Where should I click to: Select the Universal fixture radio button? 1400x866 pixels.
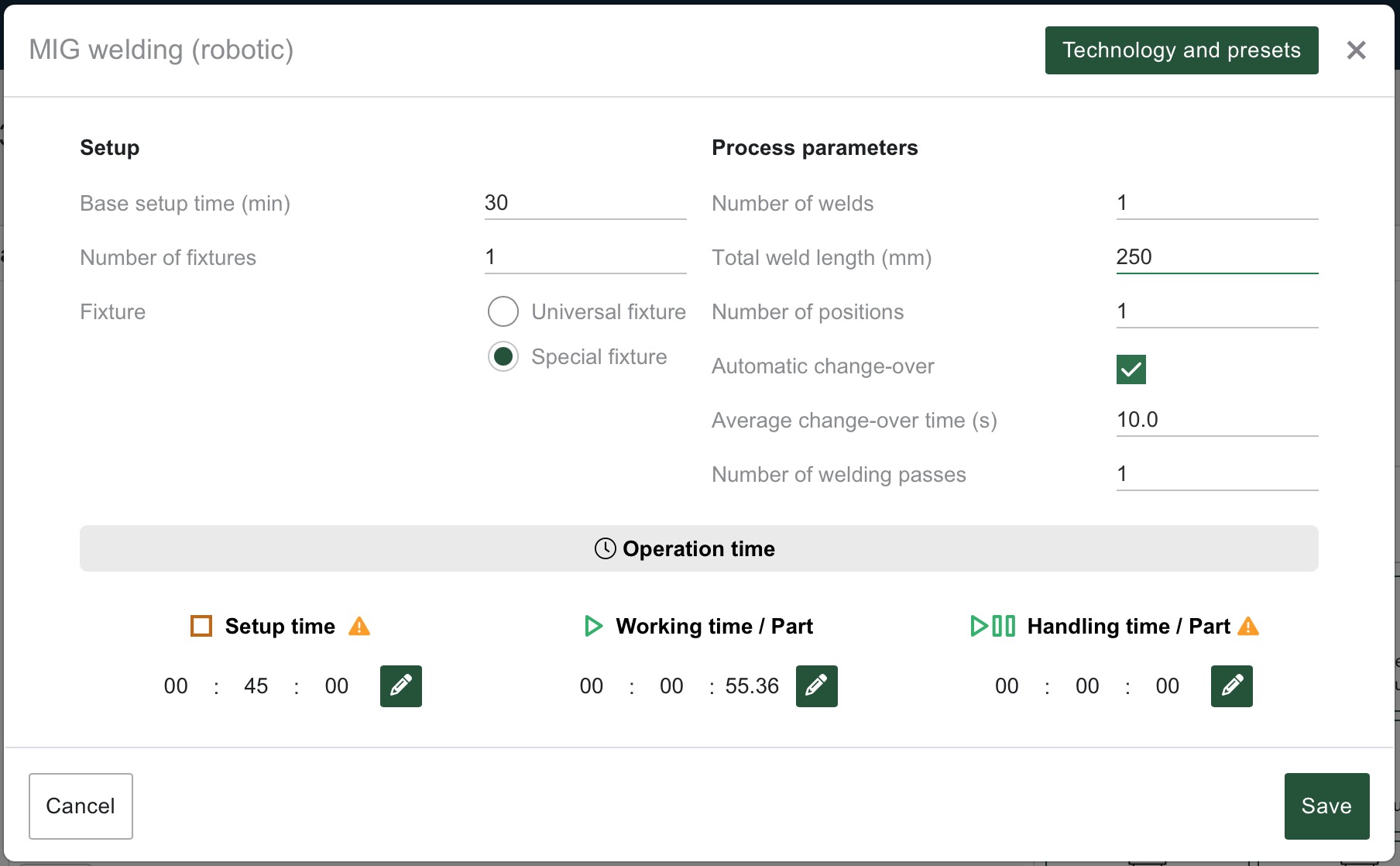(503, 311)
